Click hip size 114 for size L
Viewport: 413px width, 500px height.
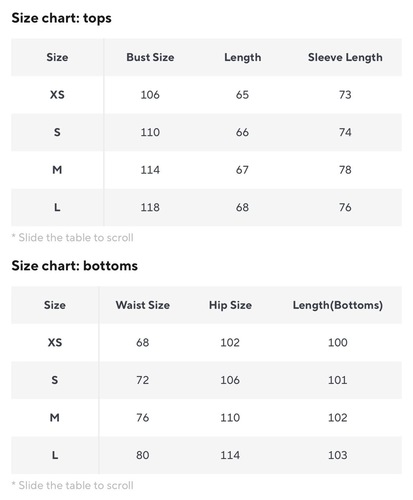pos(230,455)
